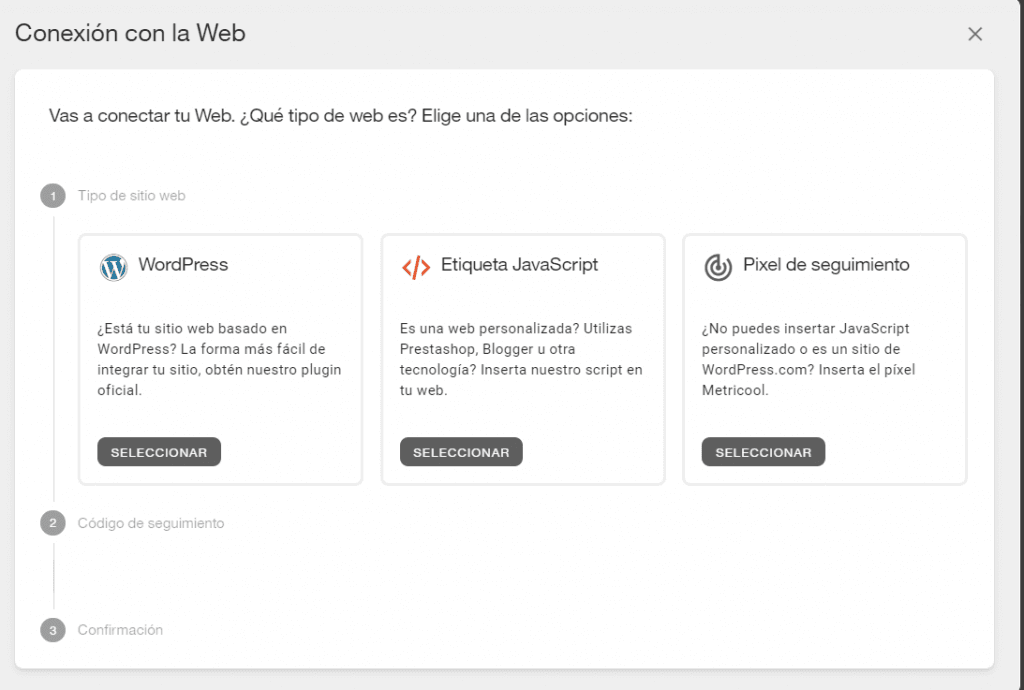Click the píxel Metricool description text

(808, 359)
